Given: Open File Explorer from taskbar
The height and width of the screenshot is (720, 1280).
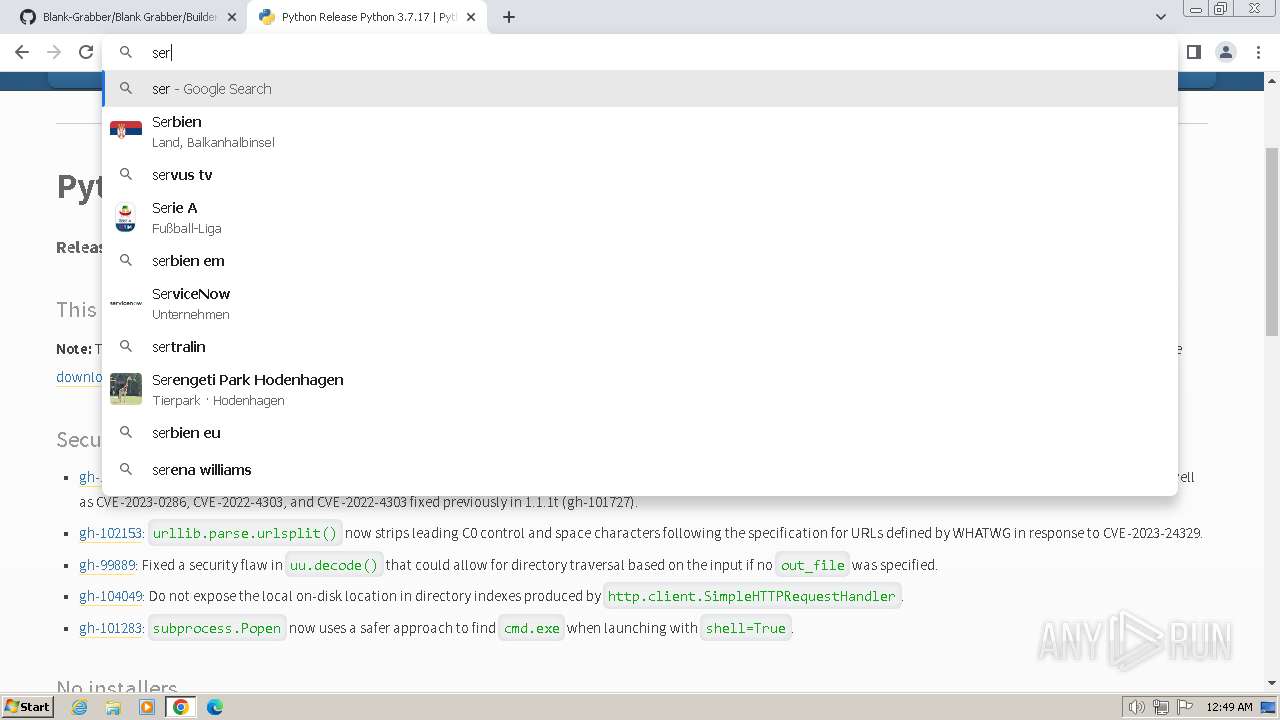Looking at the screenshot, I should point(113,707).
